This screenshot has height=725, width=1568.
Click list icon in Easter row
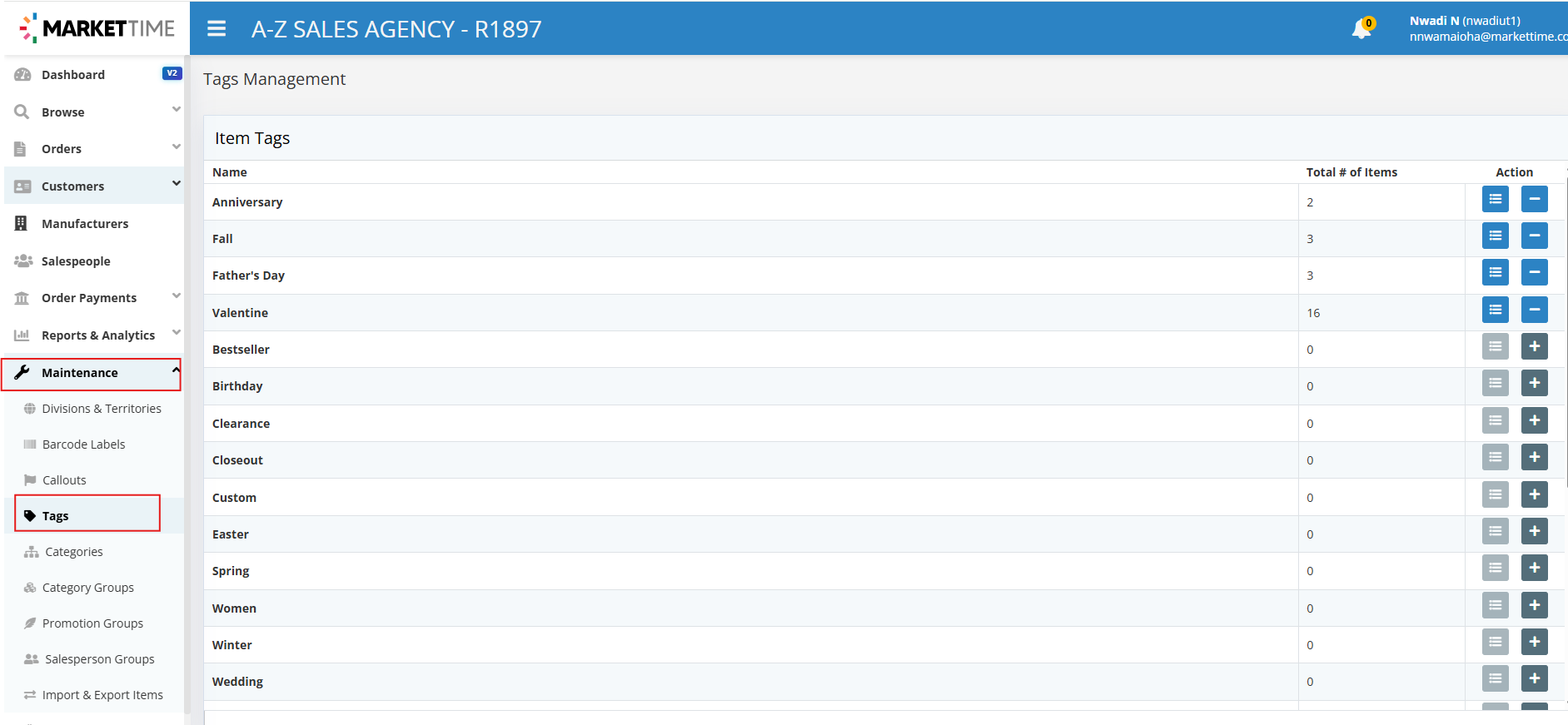1496,531
